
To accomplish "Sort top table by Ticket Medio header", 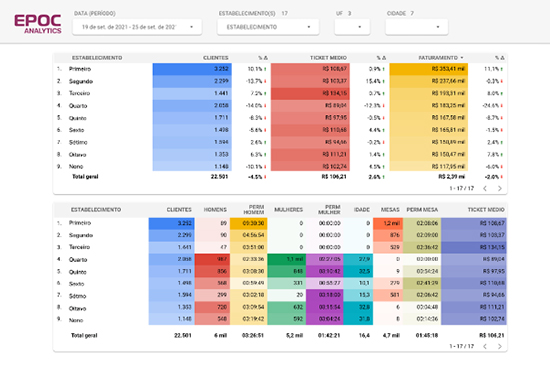I will pos(328,58).
